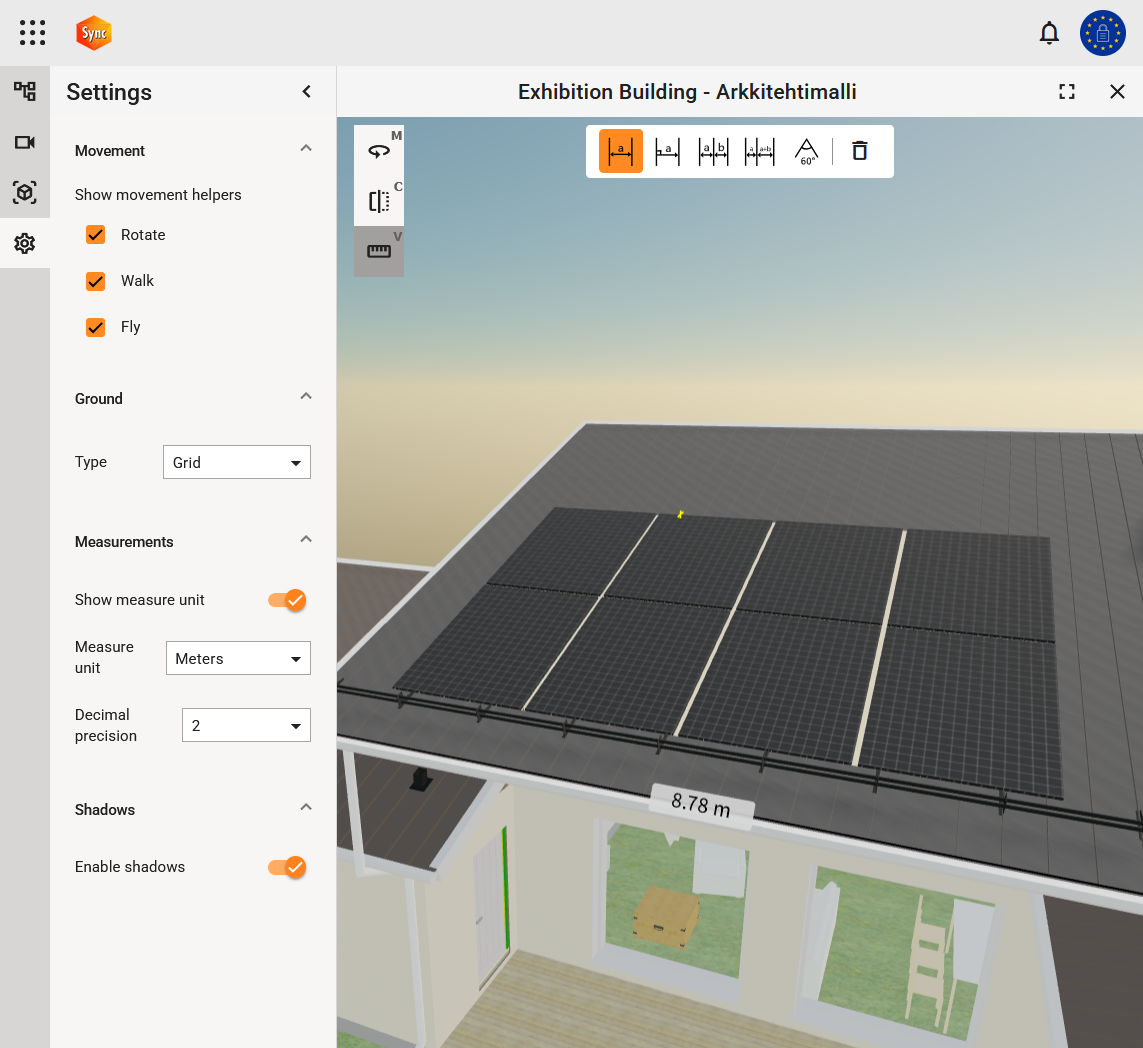Viewport: 1143px width, 1048px height.
Task: Disable the Enable shadows switch
Action: point(287,867)
